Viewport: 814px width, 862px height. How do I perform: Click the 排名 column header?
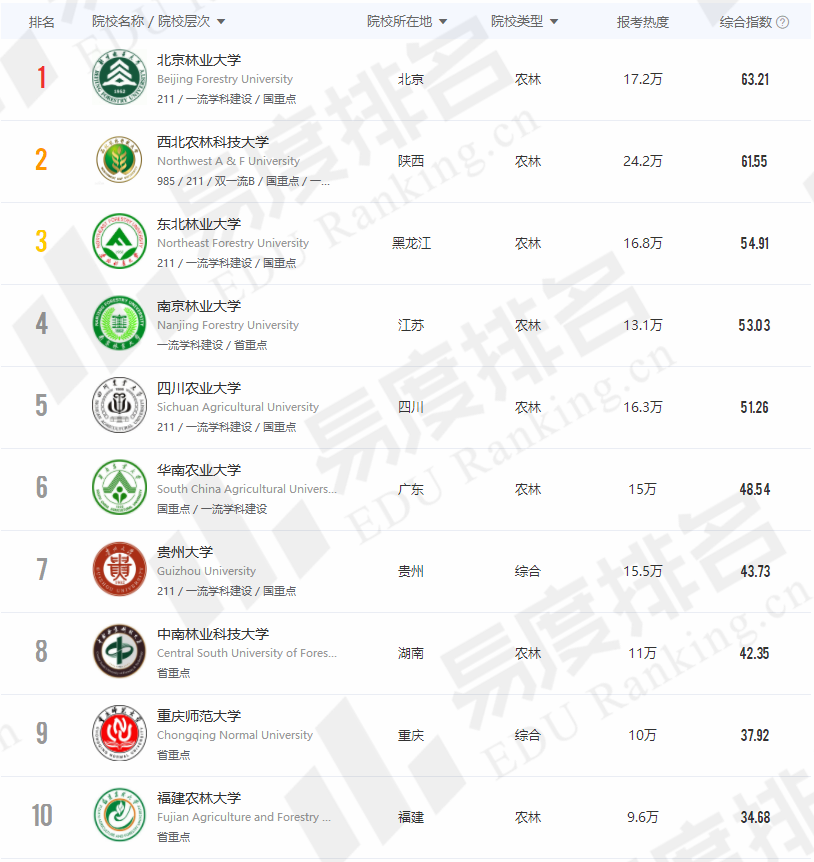tap(42, 22)
